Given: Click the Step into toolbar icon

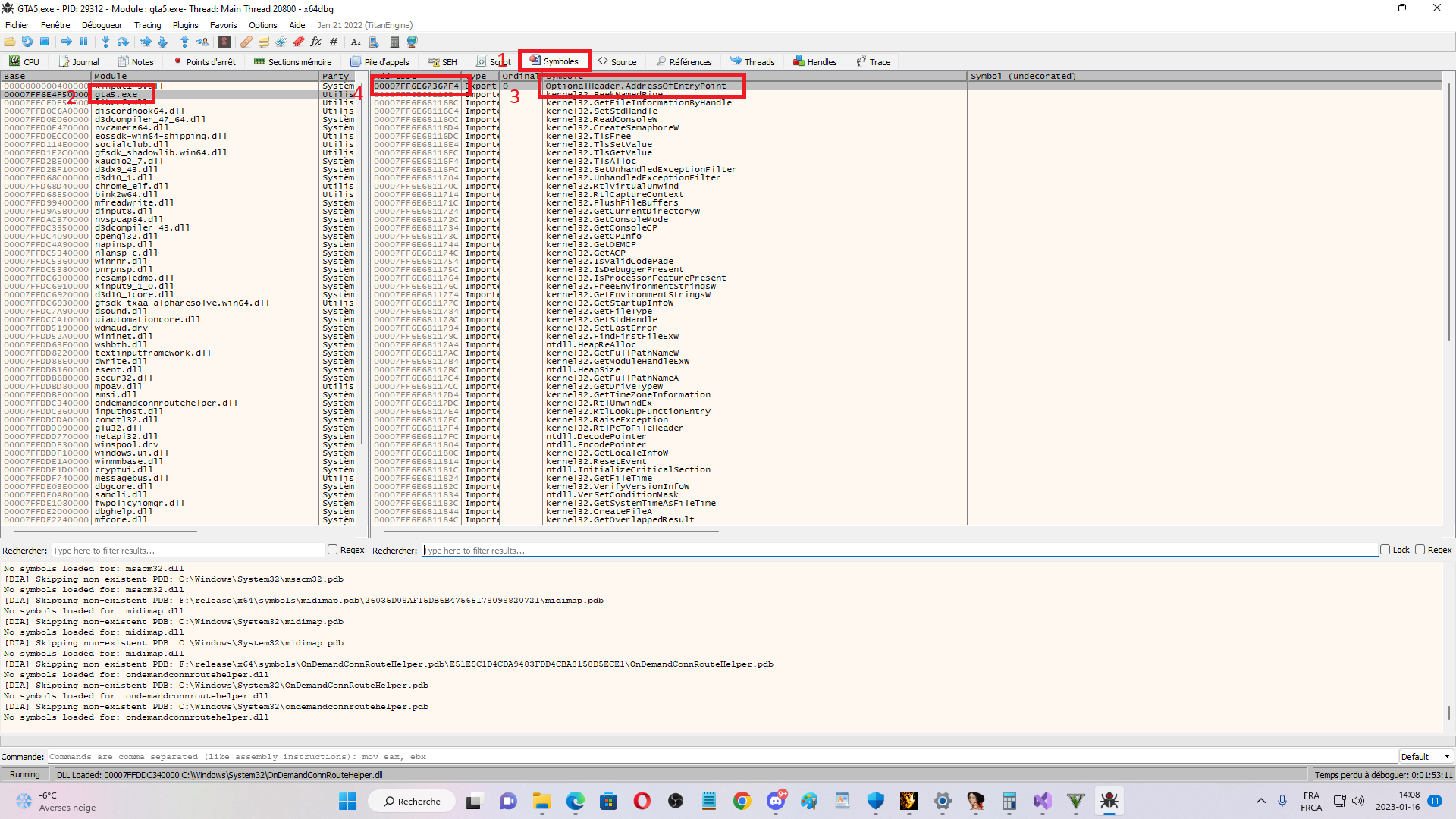Looking at the screenshot, I should (105, 42).
